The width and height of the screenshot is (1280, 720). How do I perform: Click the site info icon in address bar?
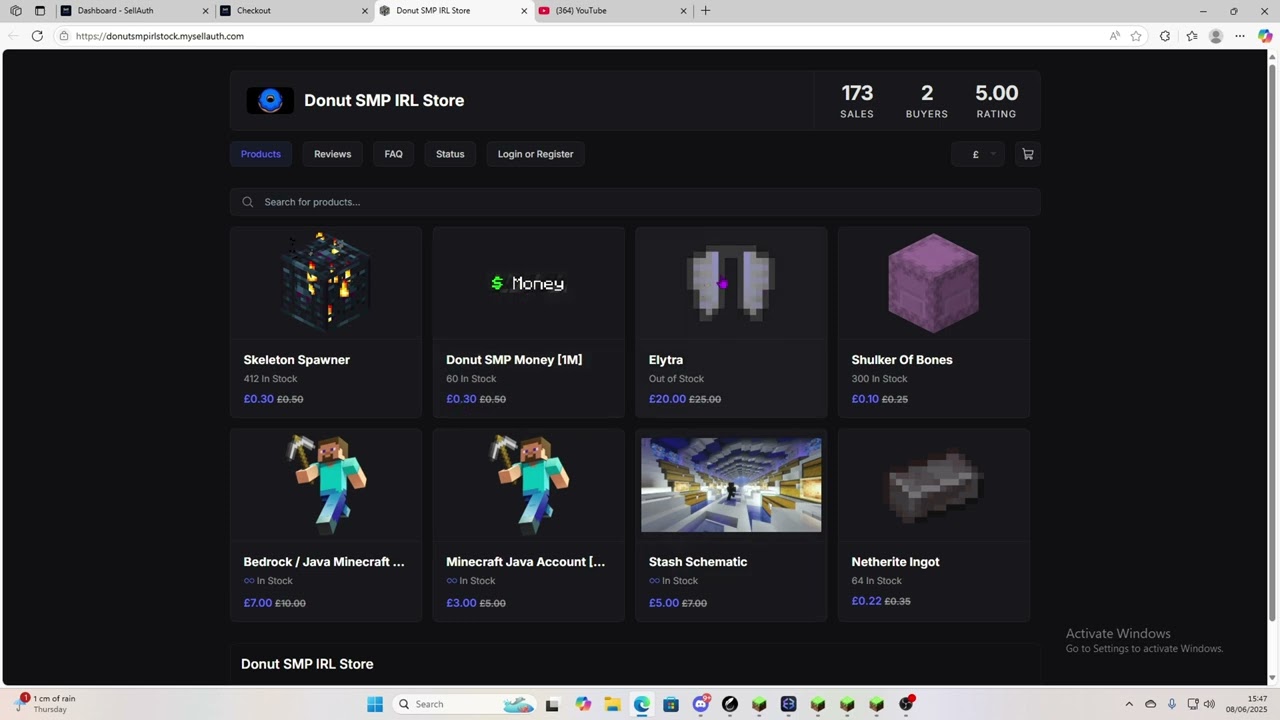[63, 36]
